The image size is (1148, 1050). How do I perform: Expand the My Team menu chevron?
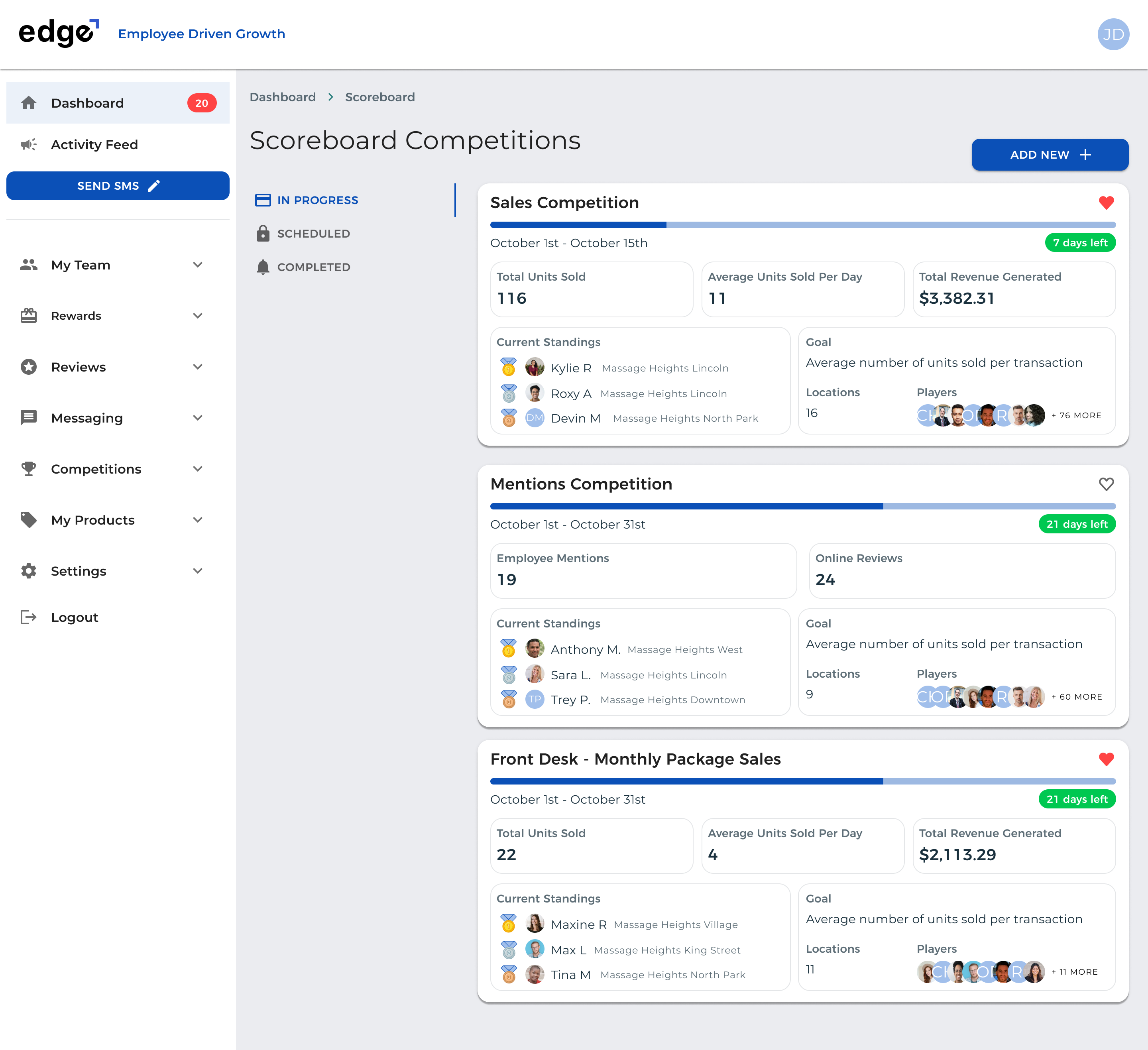(198, 265)
